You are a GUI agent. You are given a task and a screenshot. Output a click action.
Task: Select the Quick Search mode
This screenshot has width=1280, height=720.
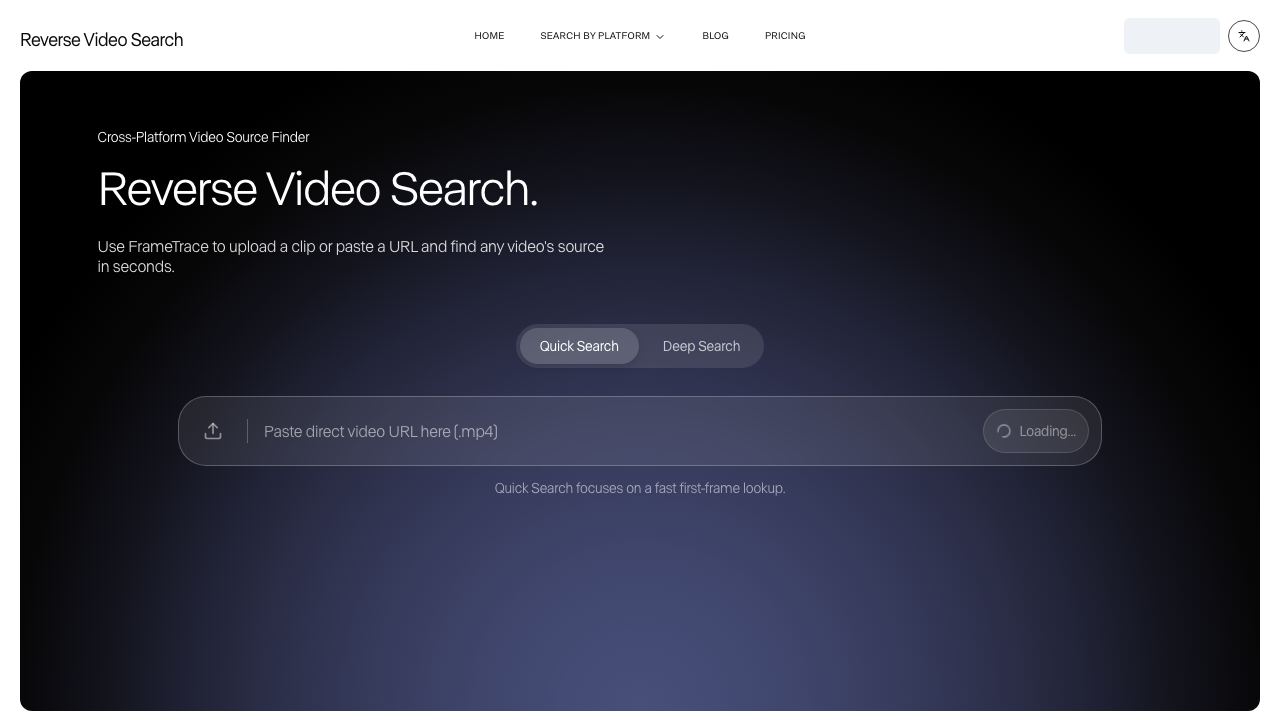pyautogui.click(x=579, y=346)
